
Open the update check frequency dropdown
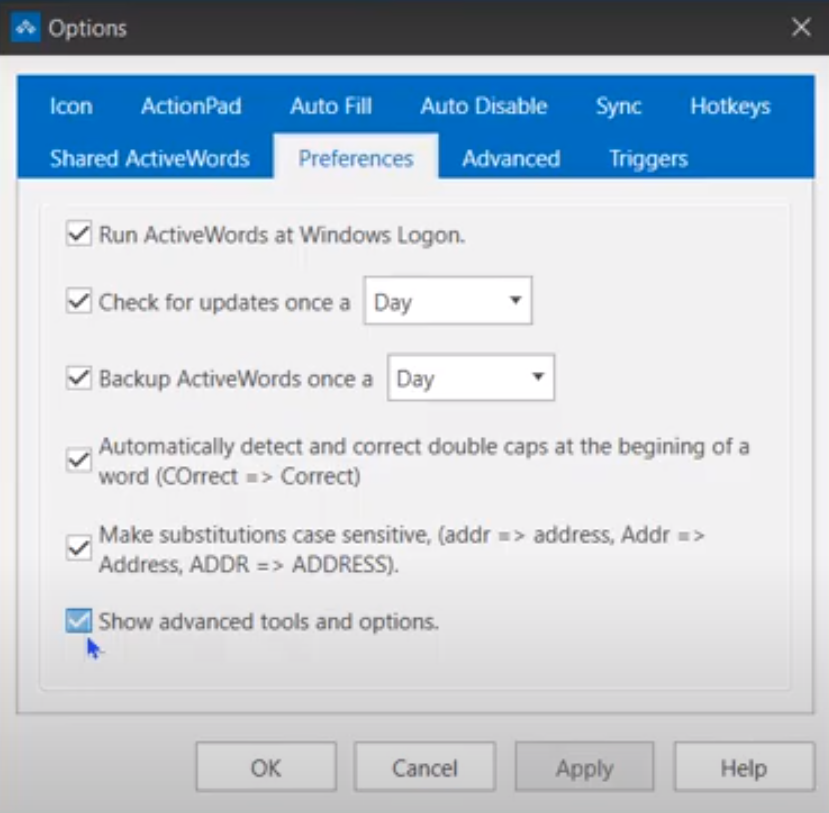pos(448,301)
